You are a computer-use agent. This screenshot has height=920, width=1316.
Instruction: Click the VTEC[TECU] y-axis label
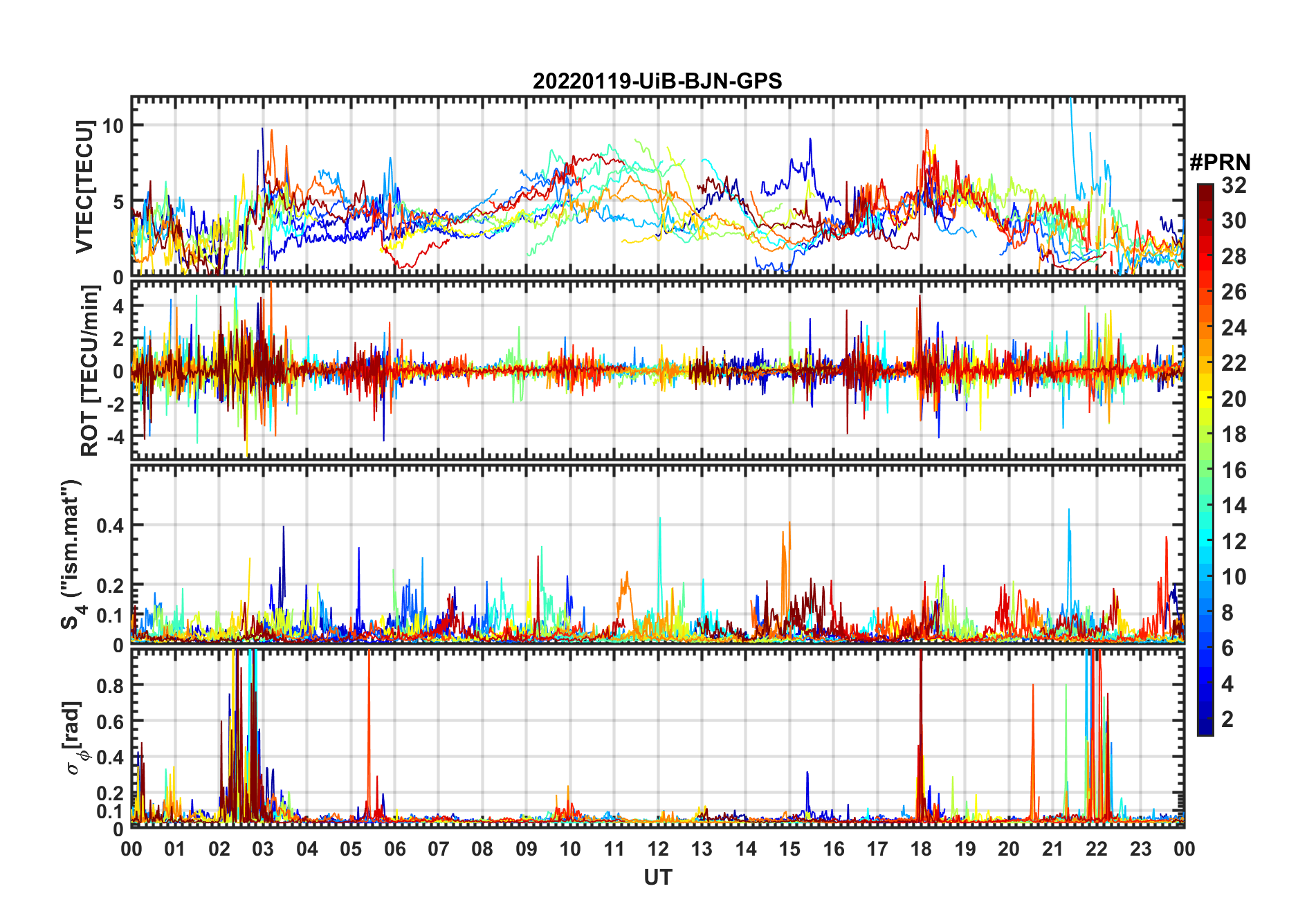click(84, 187)
